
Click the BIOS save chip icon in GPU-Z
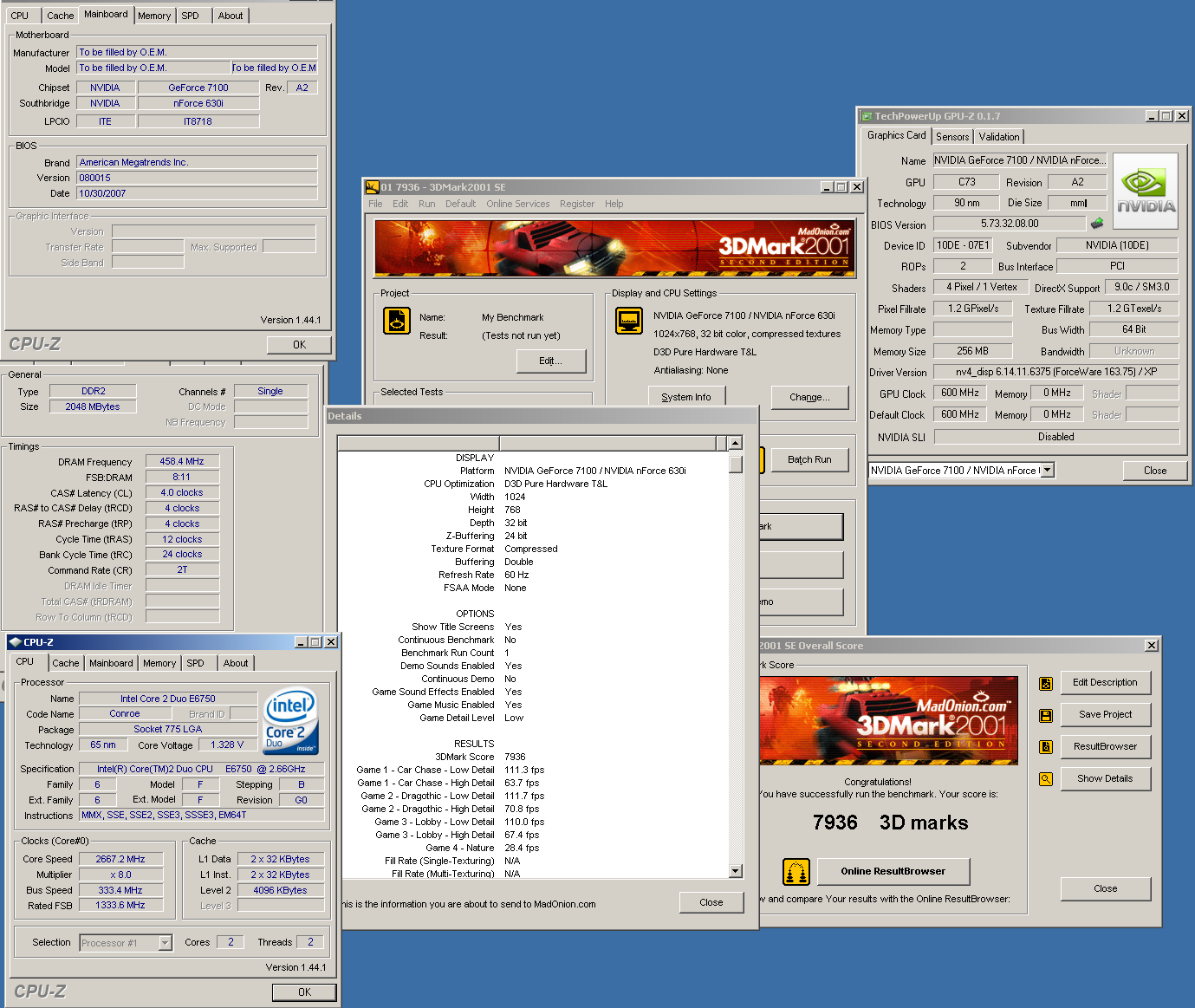click(x=1097, y=223)
